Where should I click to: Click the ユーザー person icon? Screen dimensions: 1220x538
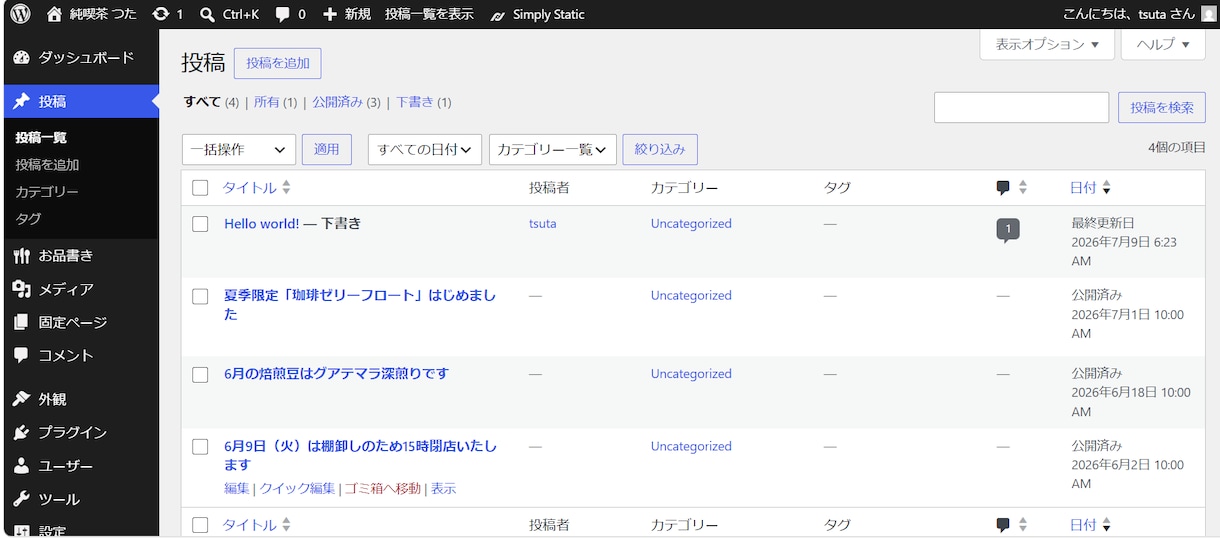22,466
